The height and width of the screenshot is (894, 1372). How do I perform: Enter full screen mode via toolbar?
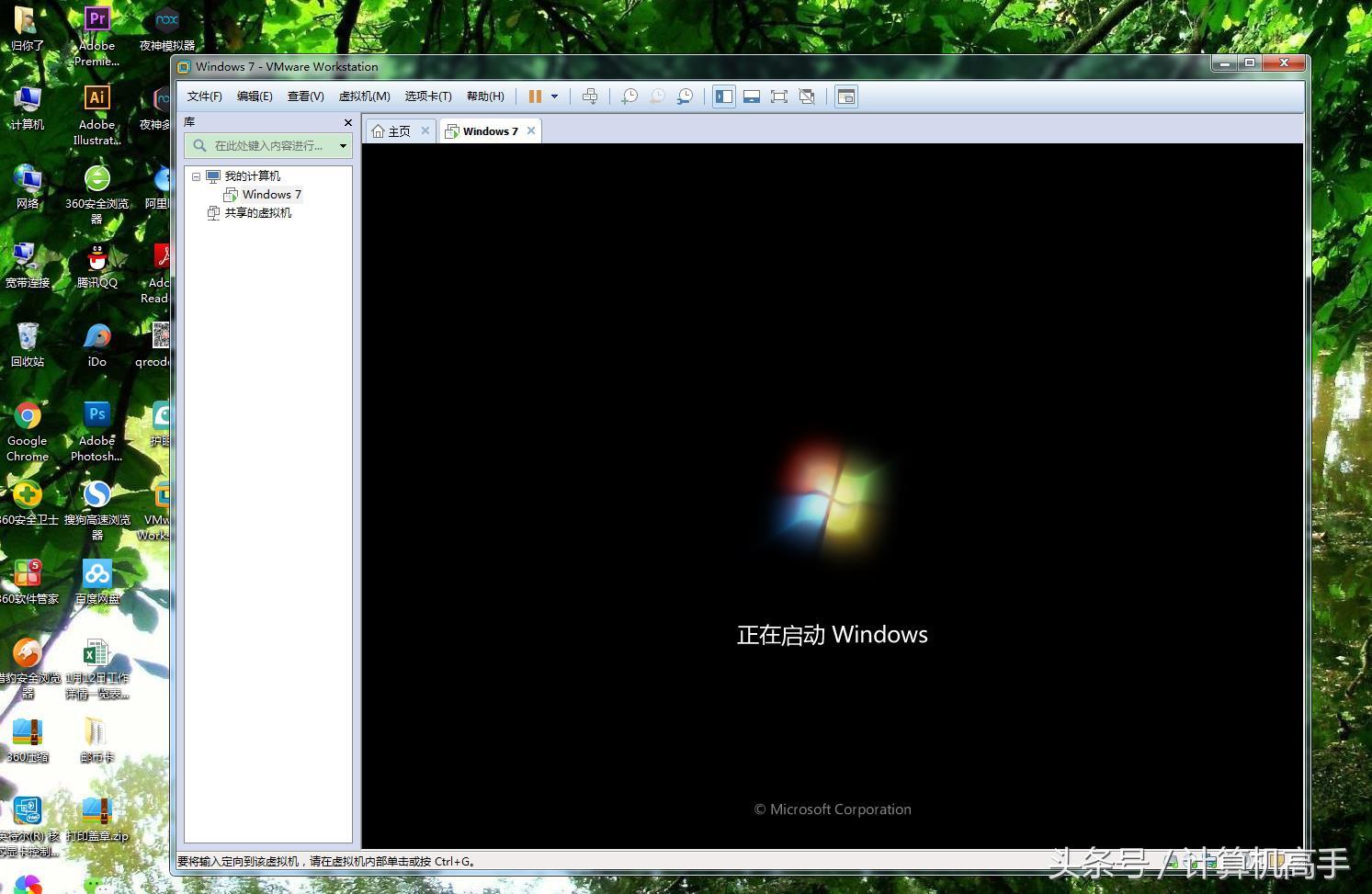click(x=779, y=96)
